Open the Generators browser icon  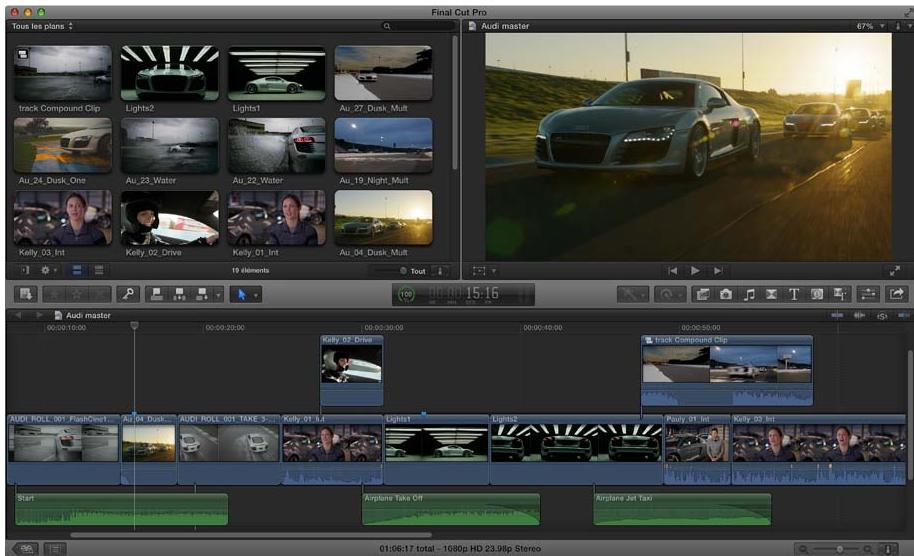click(x=817, y=294)
